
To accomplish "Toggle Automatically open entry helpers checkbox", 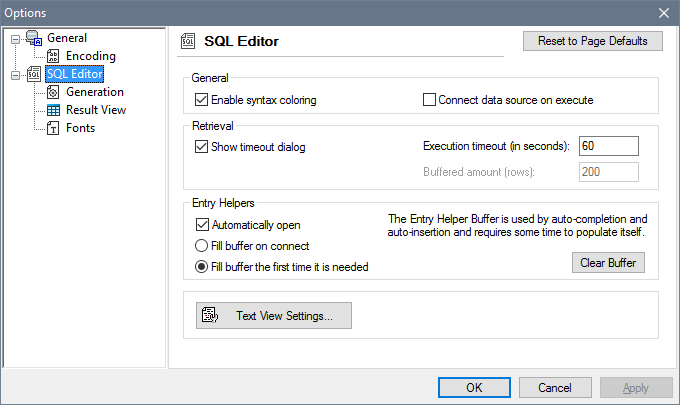I will tap(202, 225).
